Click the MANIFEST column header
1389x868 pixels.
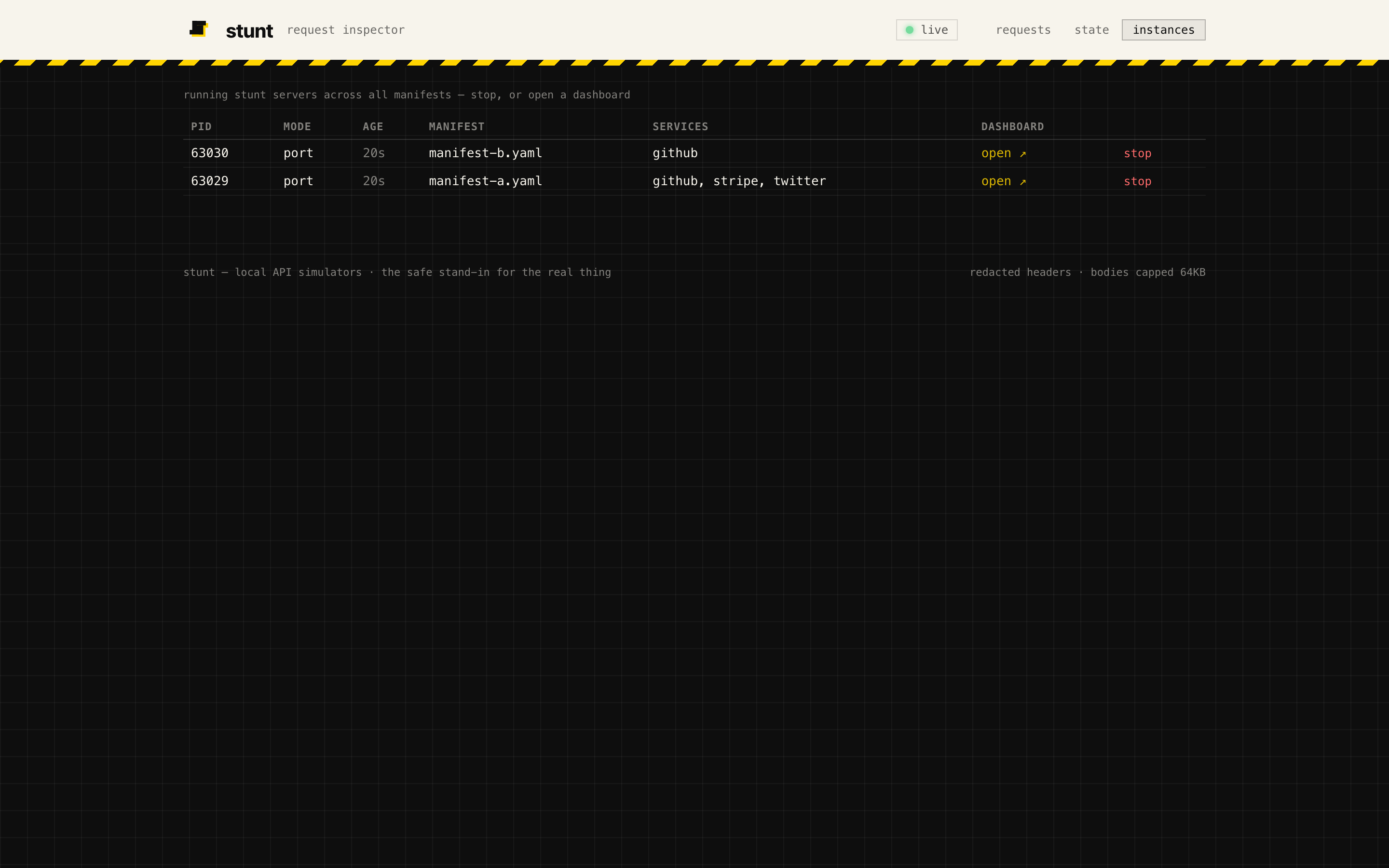(456, 127)
